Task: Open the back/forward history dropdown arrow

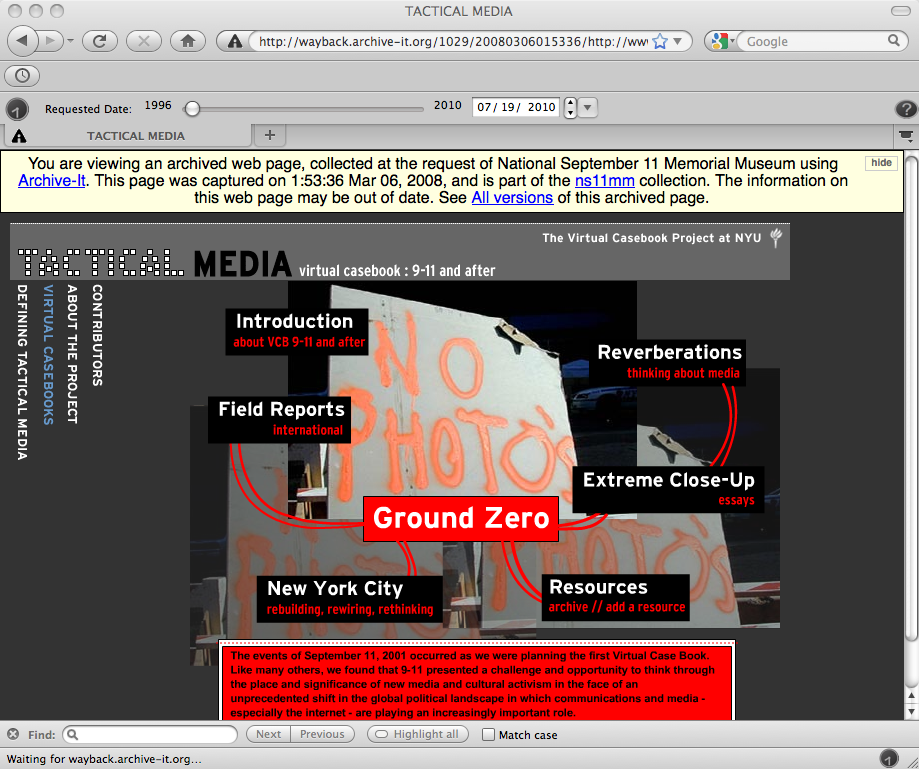Action: point(70,41)
